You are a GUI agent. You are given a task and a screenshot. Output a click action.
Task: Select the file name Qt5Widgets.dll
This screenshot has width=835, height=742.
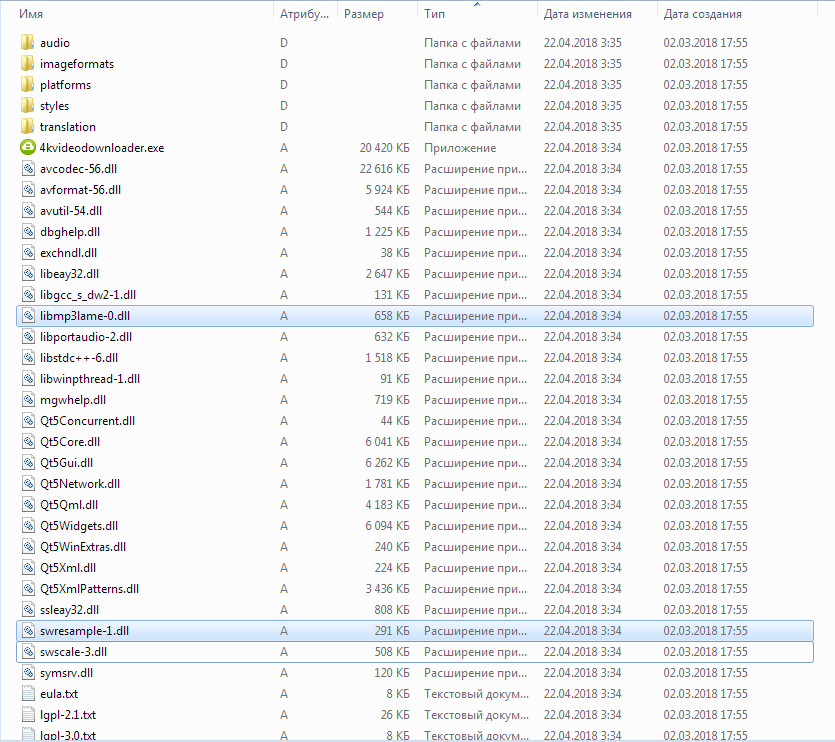click(79, 526)
